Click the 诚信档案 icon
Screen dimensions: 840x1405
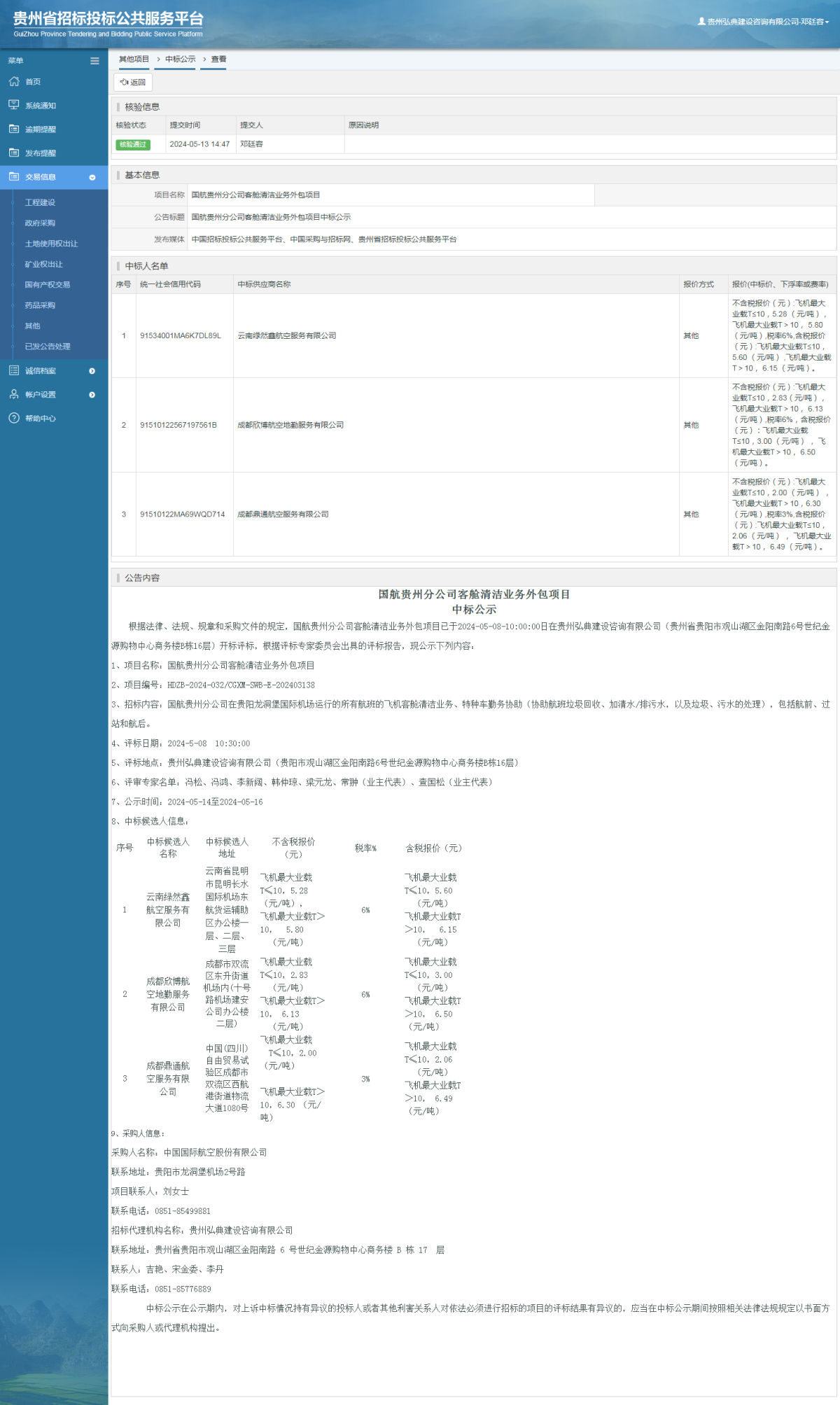tap(14, 370)
